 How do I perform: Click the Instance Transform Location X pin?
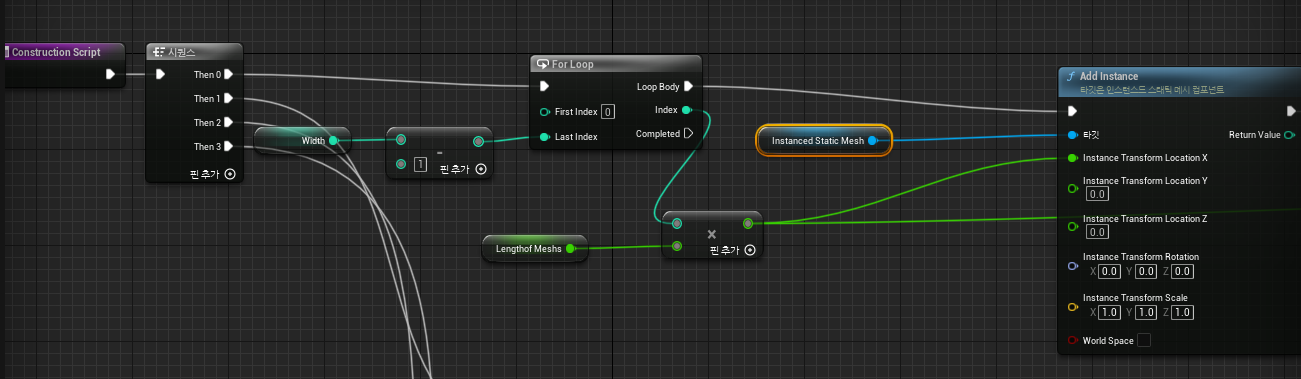pyautogui.click(x=1073, y=158)
